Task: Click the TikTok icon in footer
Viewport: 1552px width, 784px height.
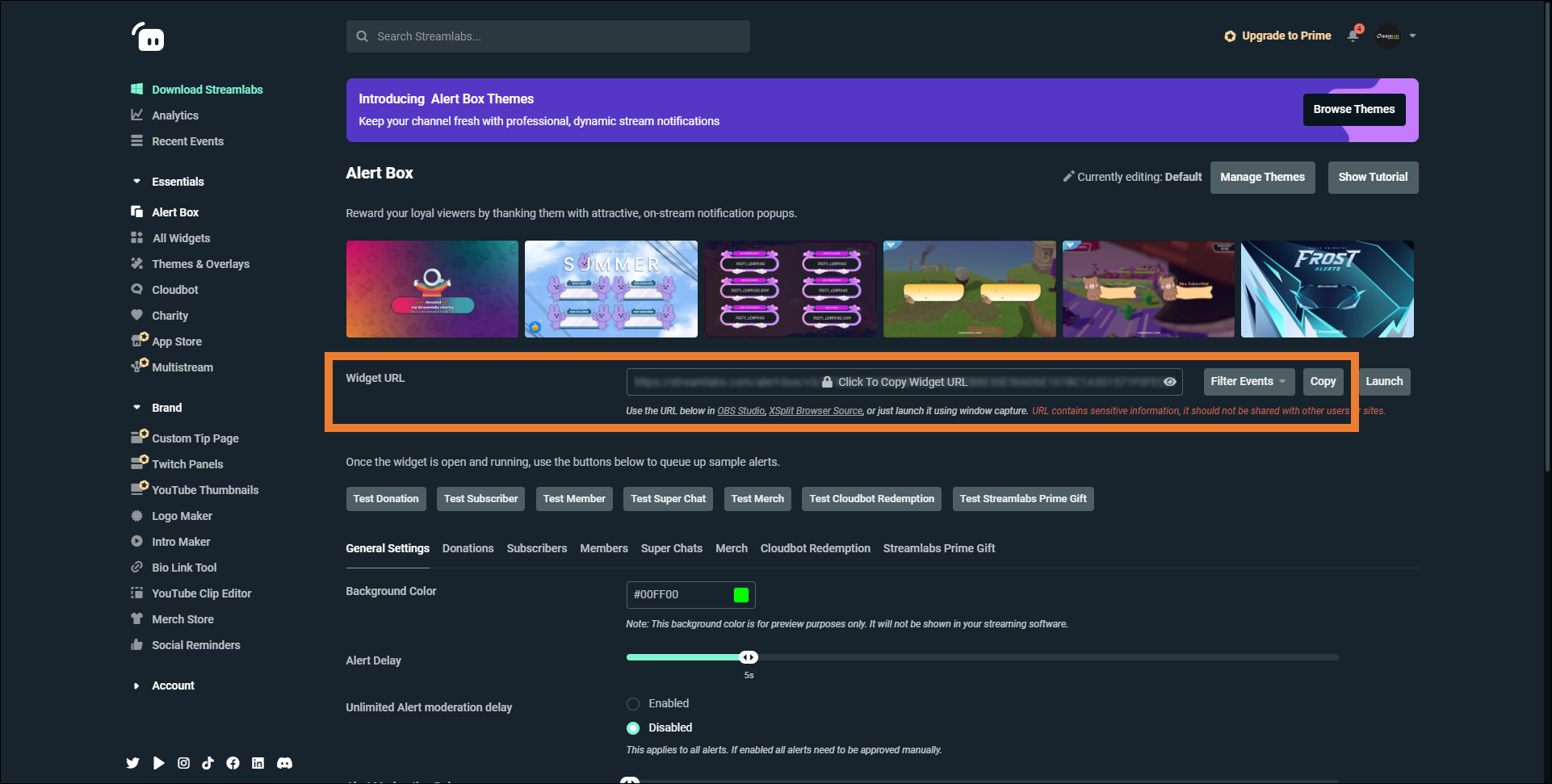Action: pyautogui.click(x=208, y=763)
